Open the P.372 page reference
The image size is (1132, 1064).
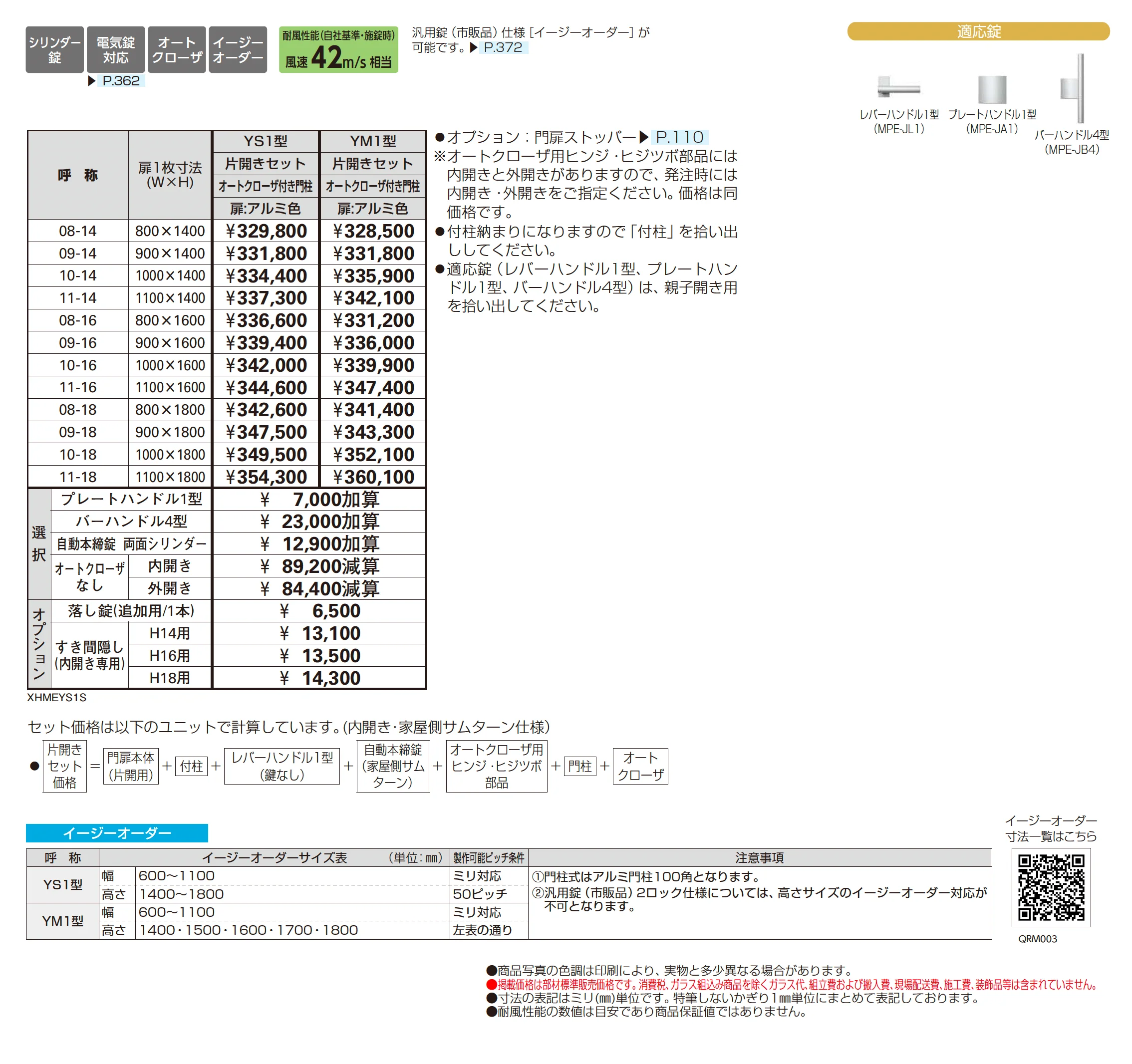coord(503,47)
